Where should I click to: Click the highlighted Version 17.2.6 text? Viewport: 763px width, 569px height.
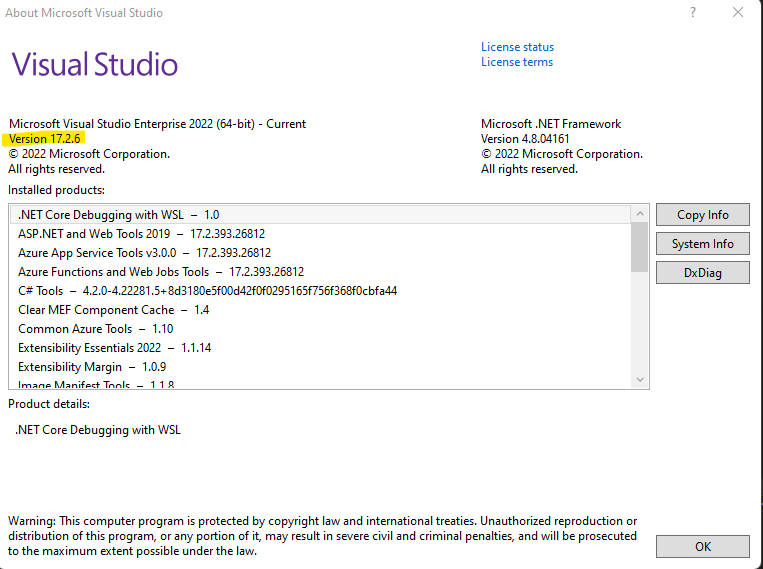tap(44, 139)
